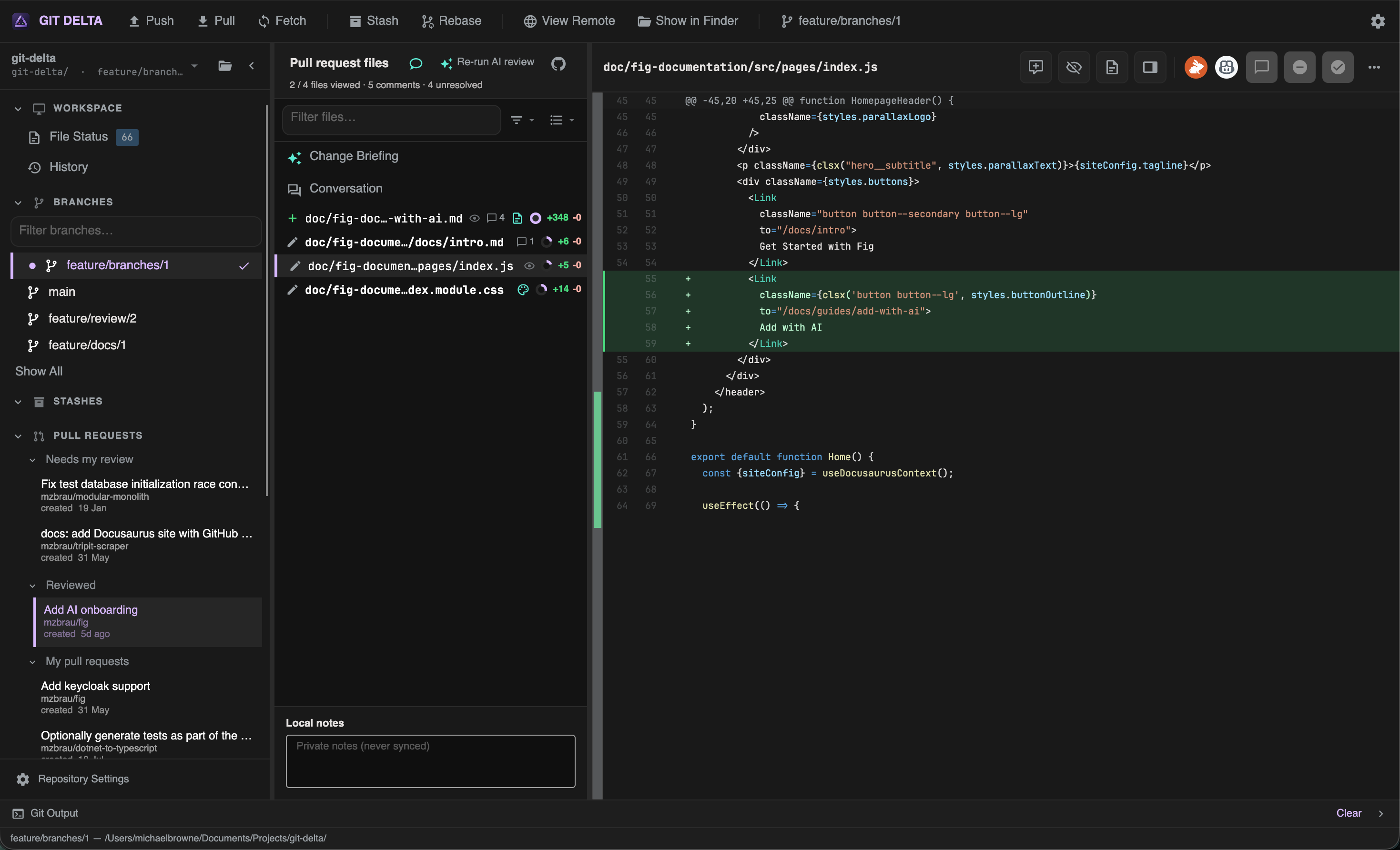
Task: Open the Fix test database initialization pull request
Action: 147,496
